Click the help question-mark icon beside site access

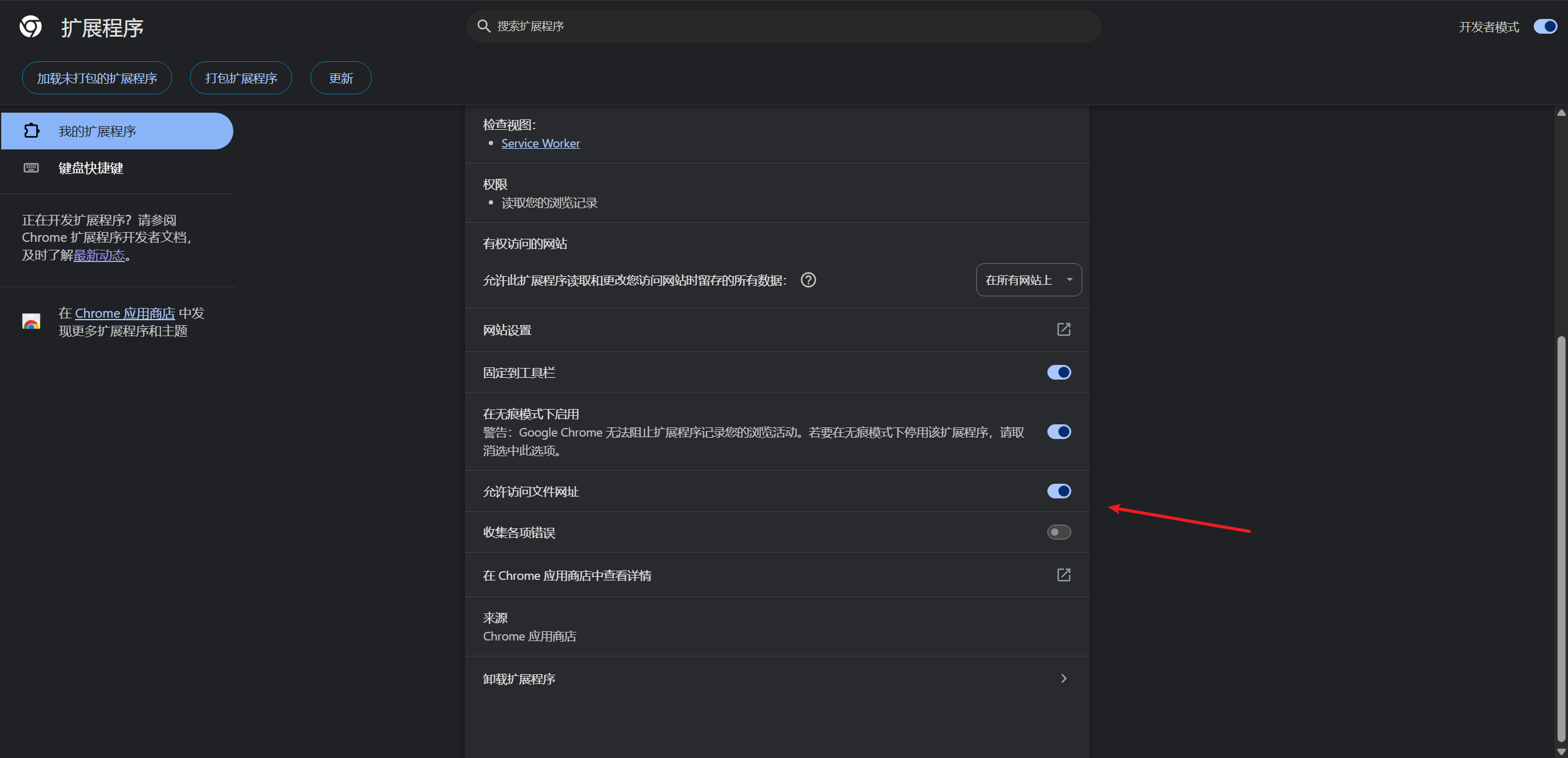[x=809, y=280]
